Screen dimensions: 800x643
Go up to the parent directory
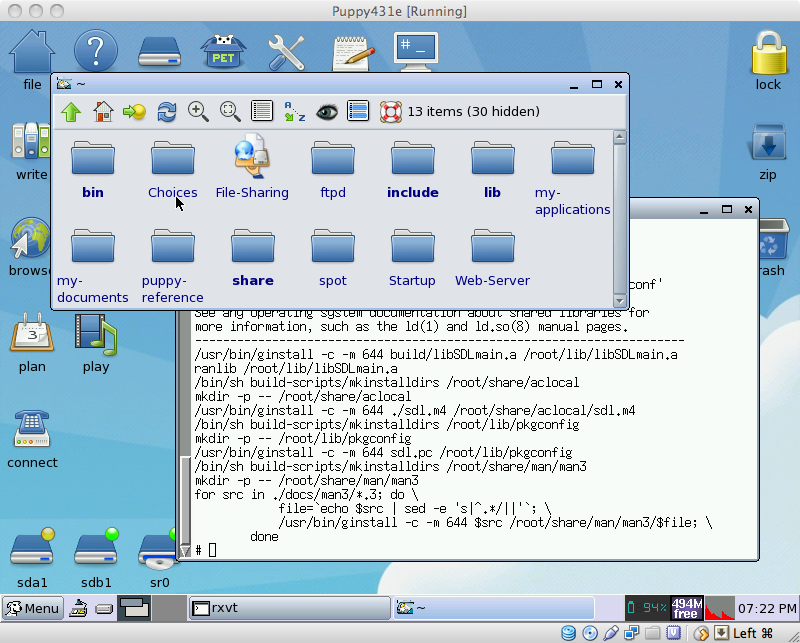(70, 111)
